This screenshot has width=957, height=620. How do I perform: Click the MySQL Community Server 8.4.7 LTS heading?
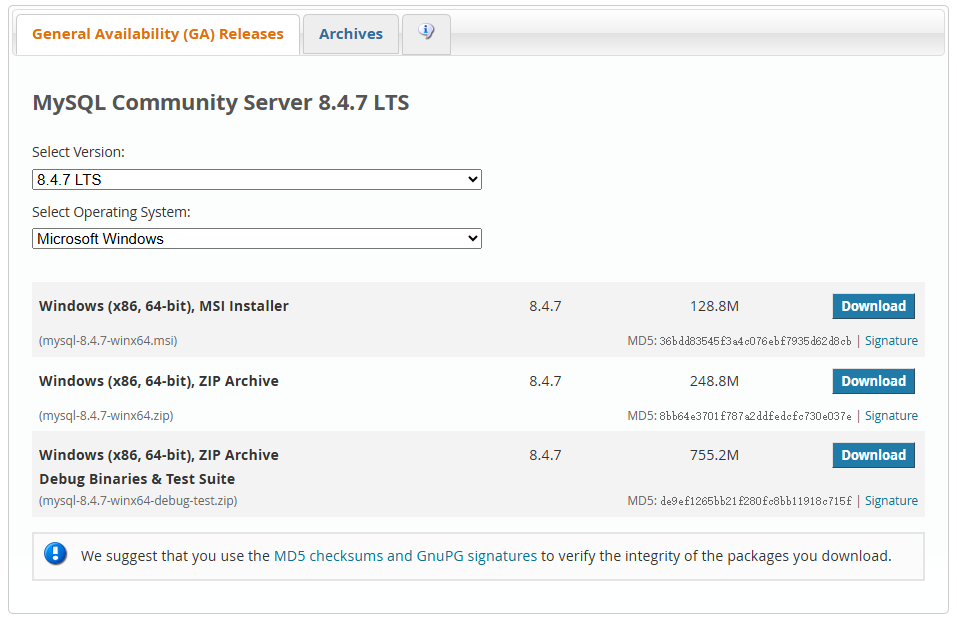tap(221, 103)
